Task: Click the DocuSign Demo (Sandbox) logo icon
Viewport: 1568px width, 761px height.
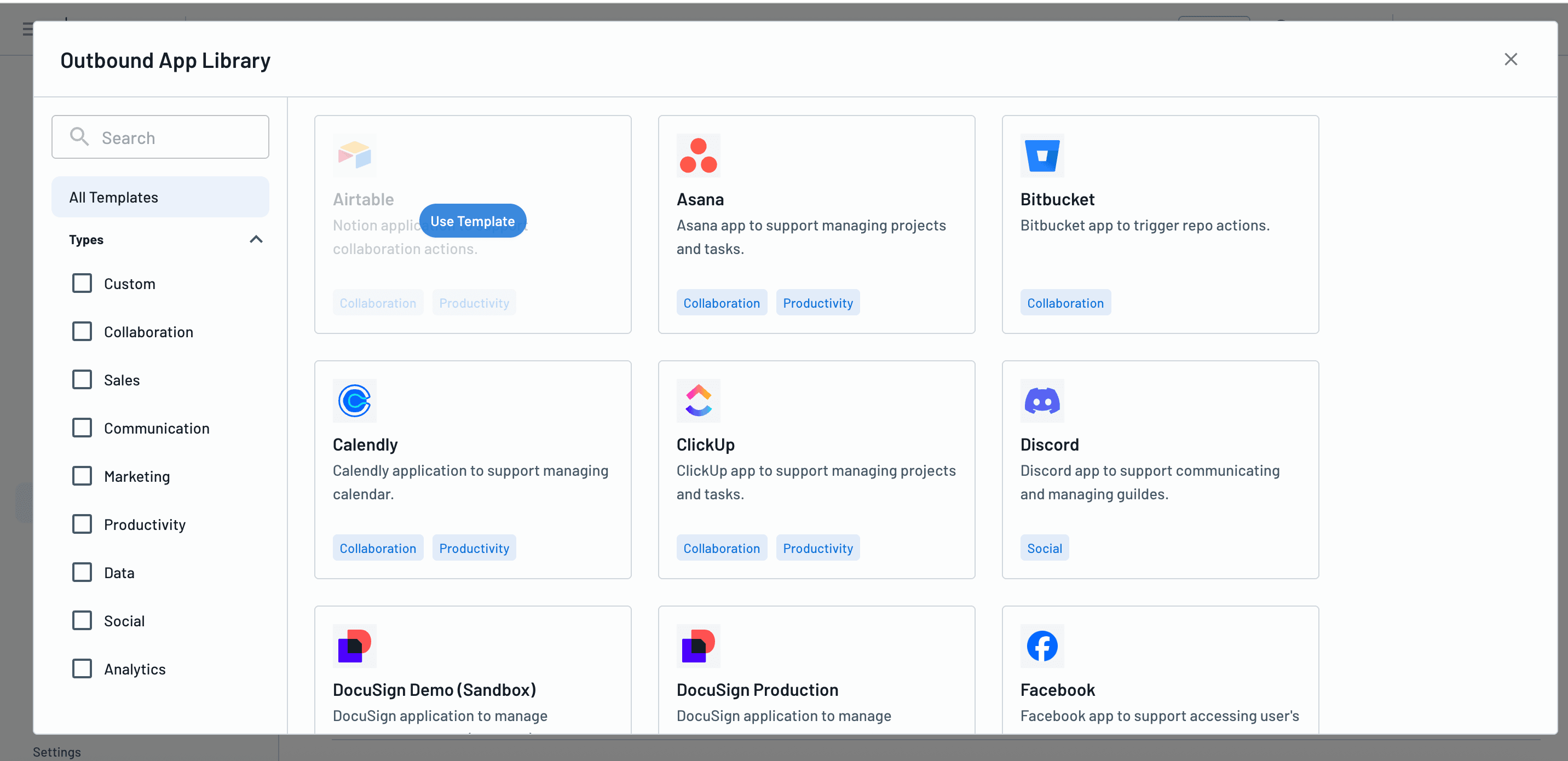Action: click(x=354, y=646)
